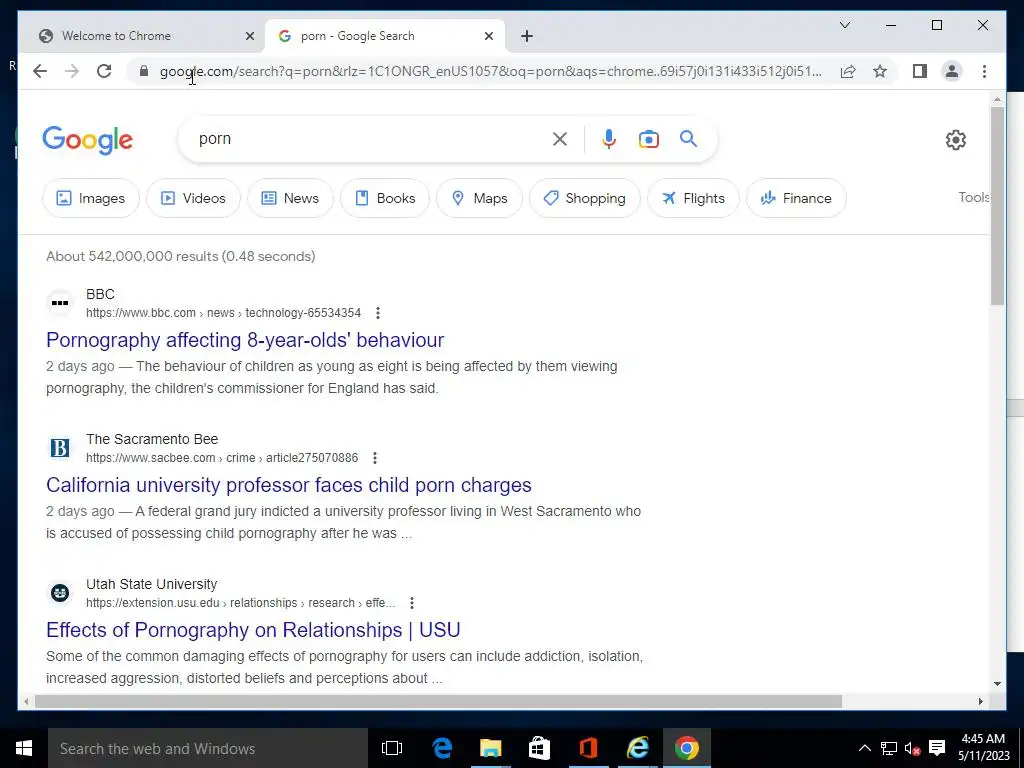Screen dimensions: 1024x768
Task: Filter results by News
Action: pyautogui.click(x=290, y=198)
